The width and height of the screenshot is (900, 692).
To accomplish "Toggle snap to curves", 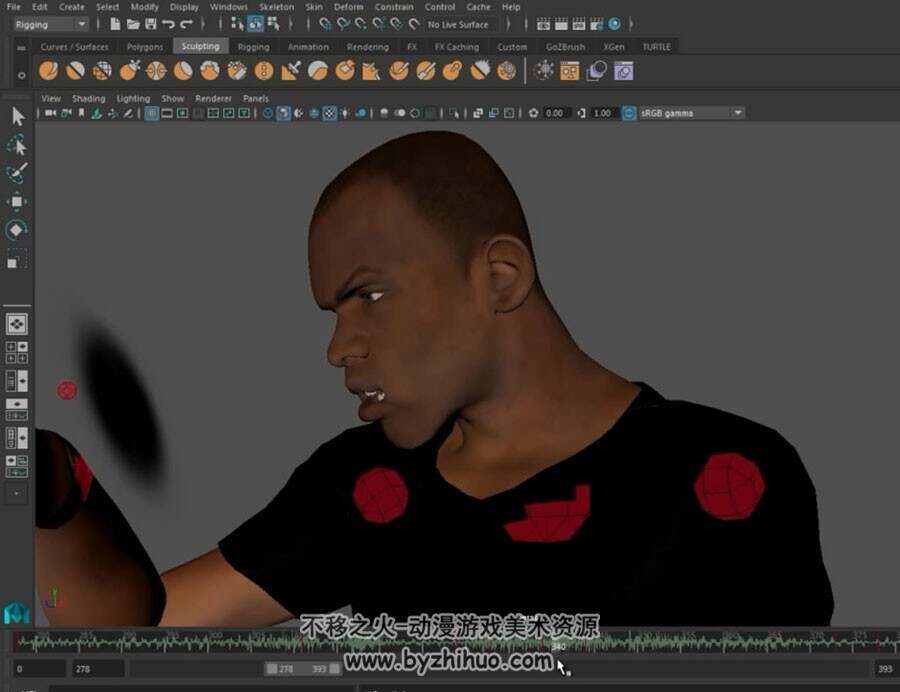I will pos(343,24).
